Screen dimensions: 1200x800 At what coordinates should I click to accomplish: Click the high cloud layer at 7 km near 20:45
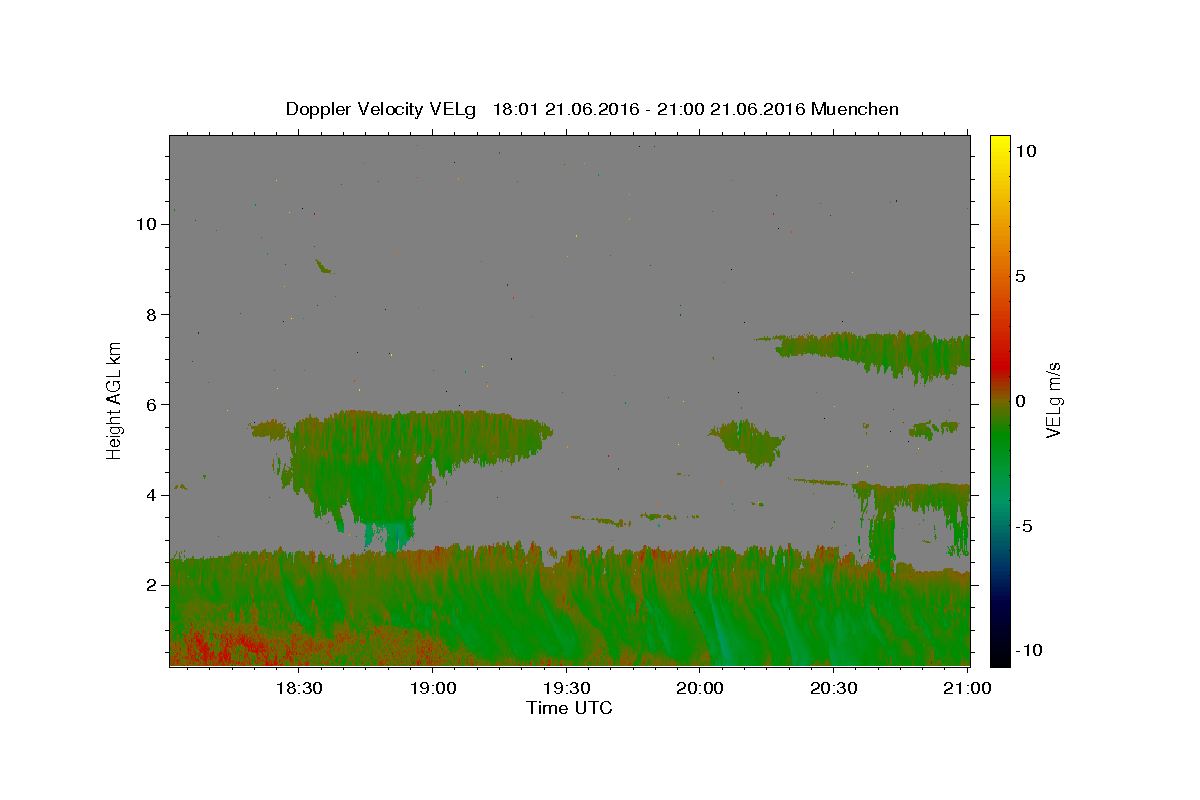pos(880,350)
